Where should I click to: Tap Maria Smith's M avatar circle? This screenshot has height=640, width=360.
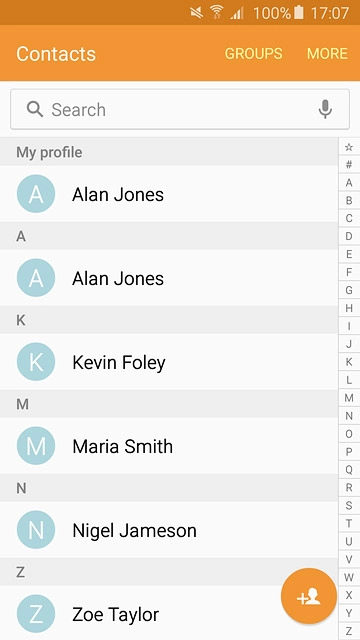pos(36,446)
